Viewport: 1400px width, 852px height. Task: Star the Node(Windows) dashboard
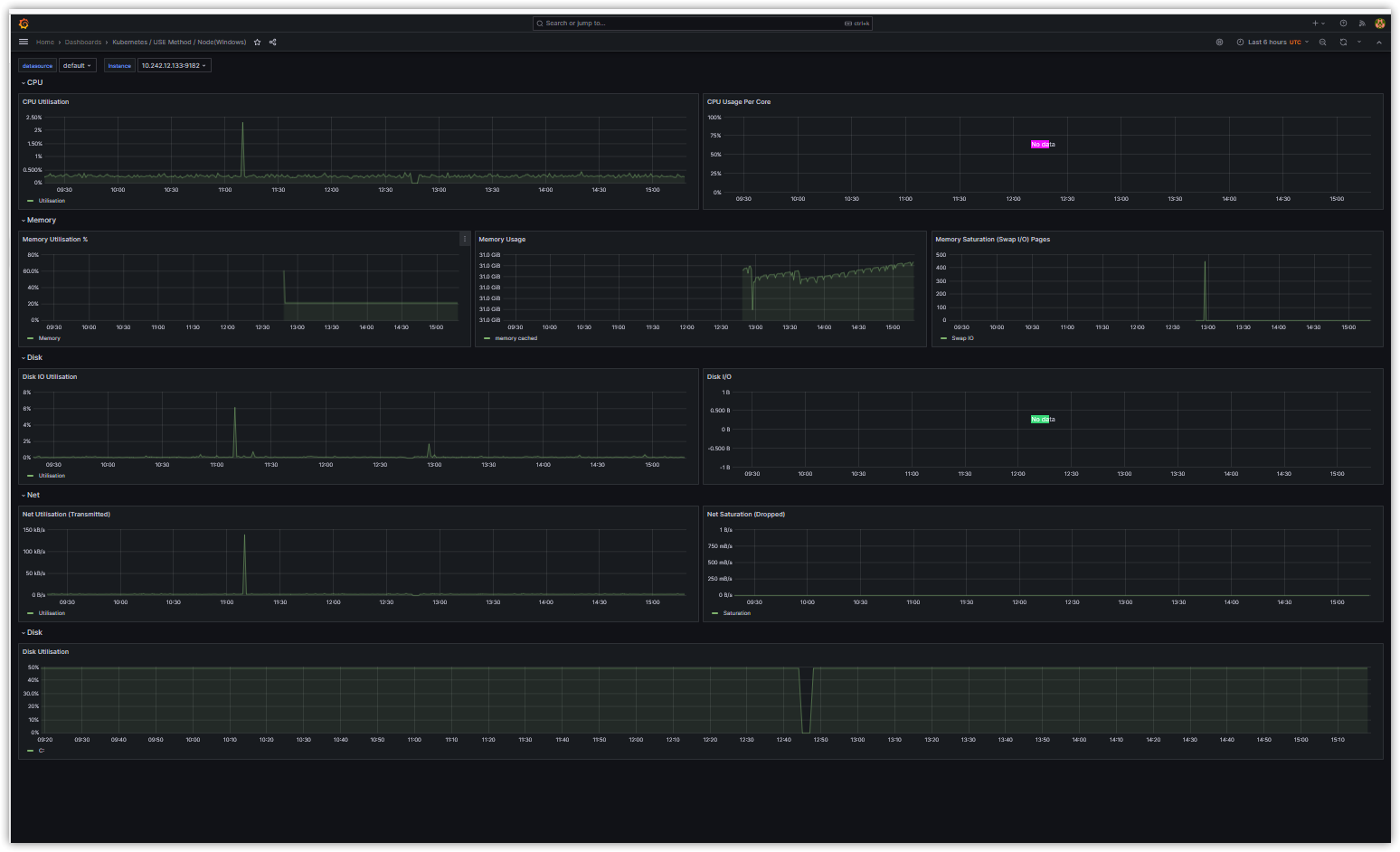(257, 42)
